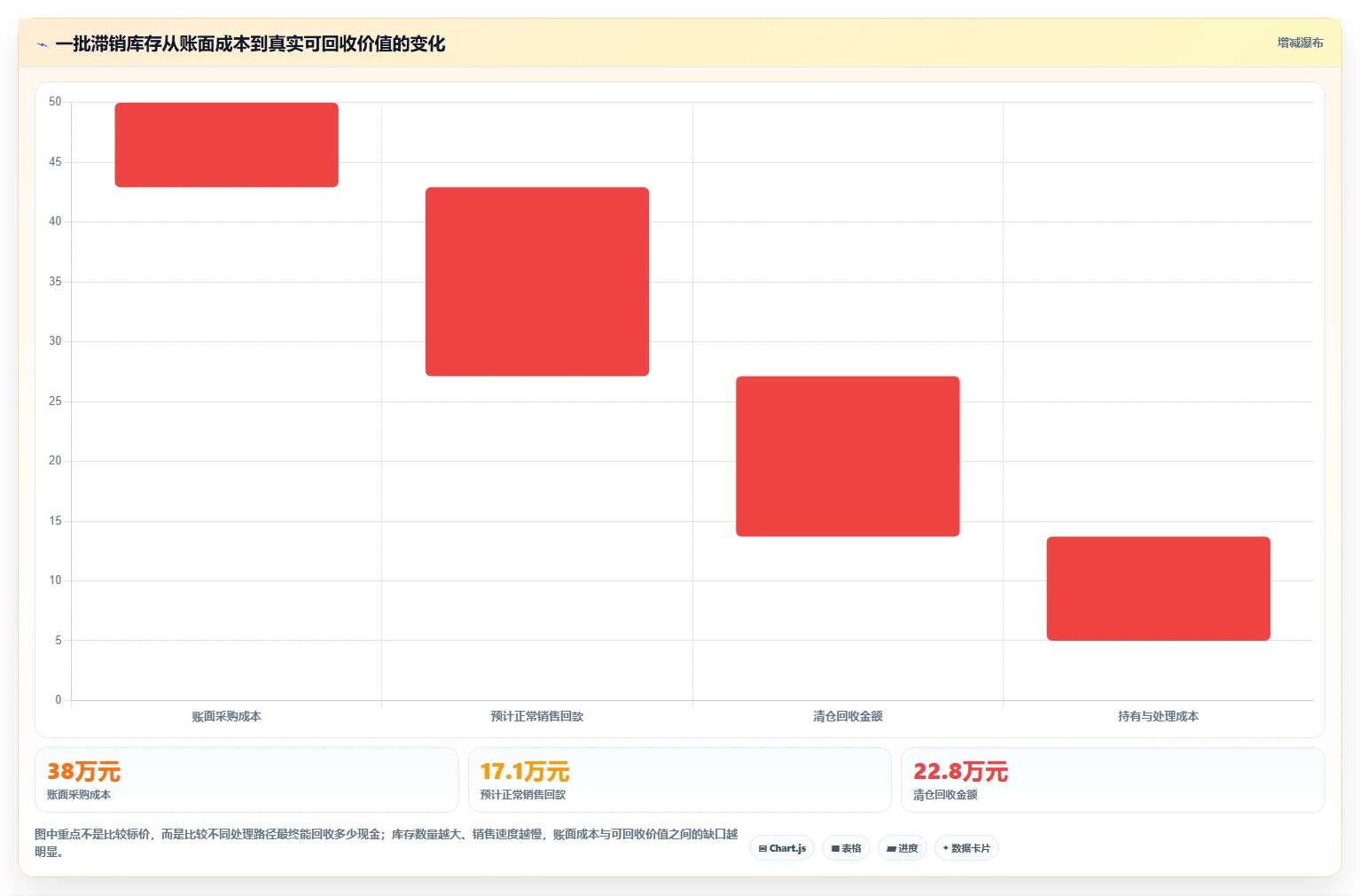
Task: Click the chart title text 一批滞销库存从账面成本
Action: (x=250, y=44)
